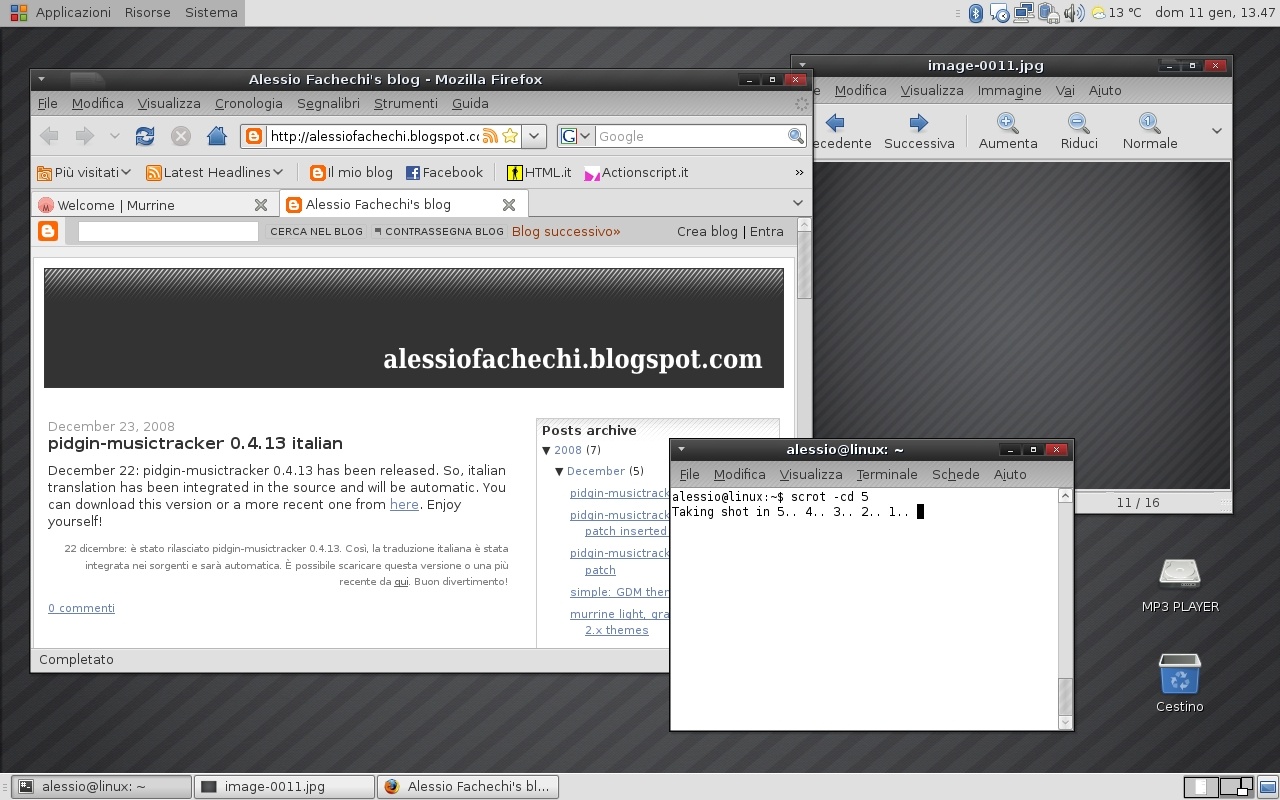Click volume speaker icon in top panel
1280x800 pixels.
pyautogui.click(x=1074, y=13)
